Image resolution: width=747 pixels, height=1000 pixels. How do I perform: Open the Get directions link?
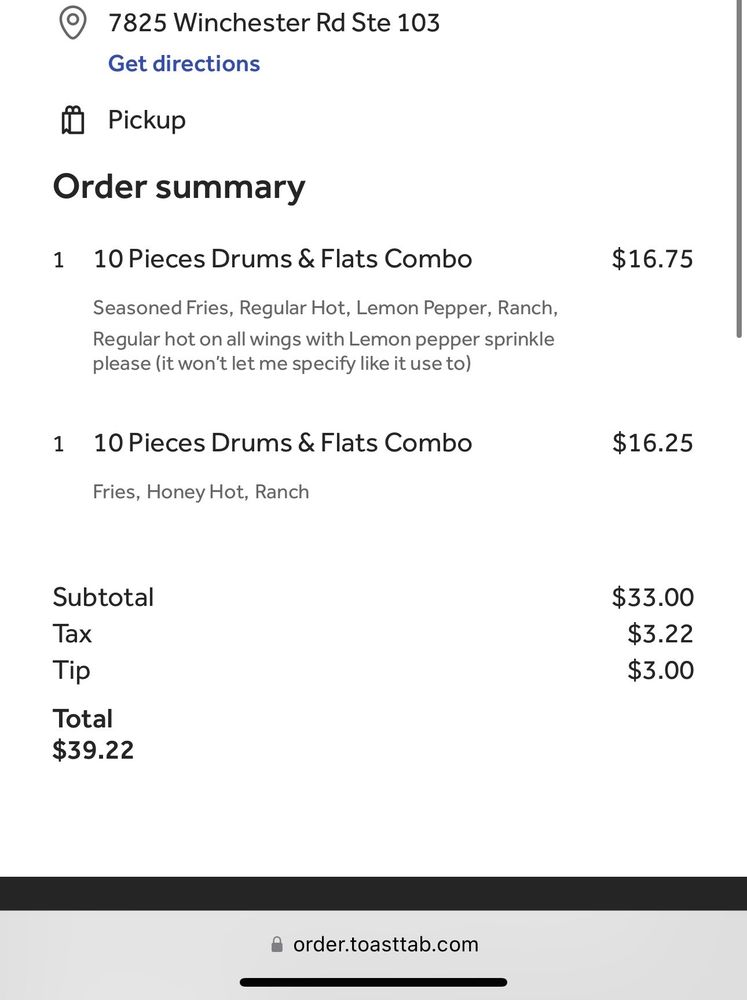point(184,63)
